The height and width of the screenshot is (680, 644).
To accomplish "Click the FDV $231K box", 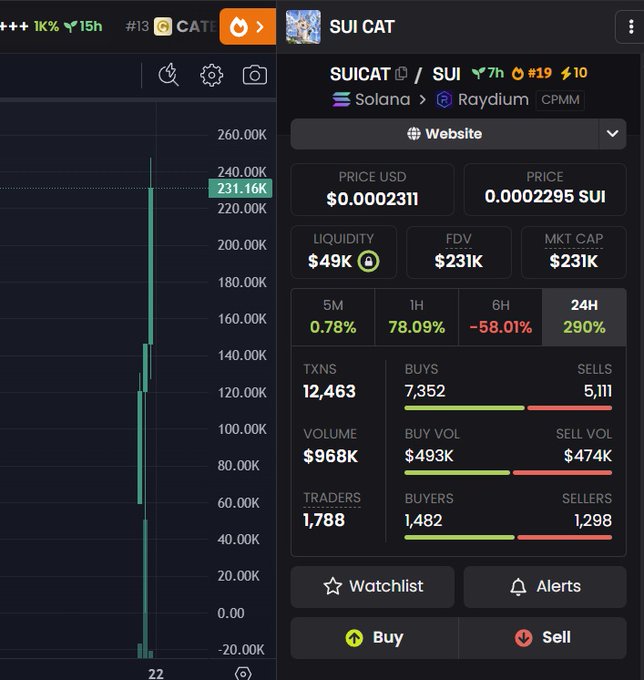I will (458, 252).
